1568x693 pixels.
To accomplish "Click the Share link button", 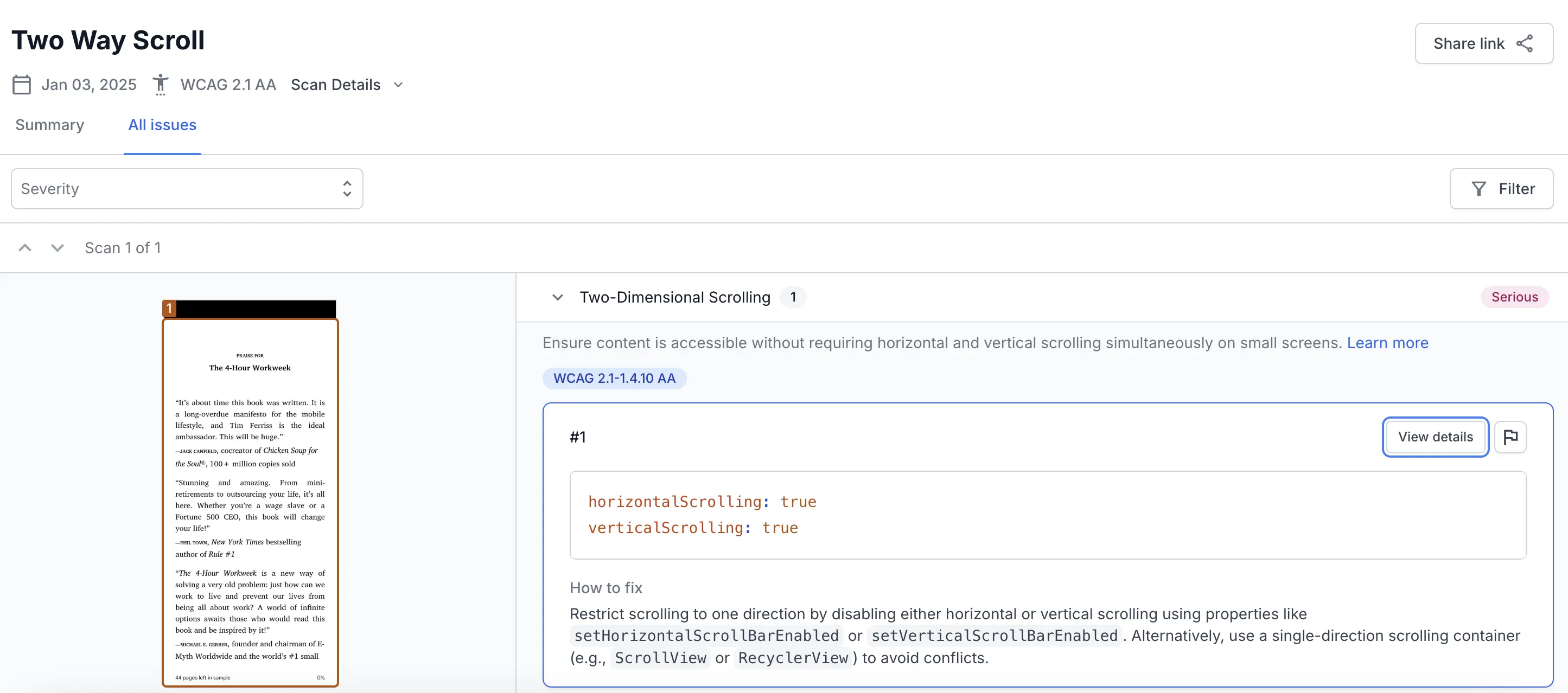I will click(x=1483, y=43).
